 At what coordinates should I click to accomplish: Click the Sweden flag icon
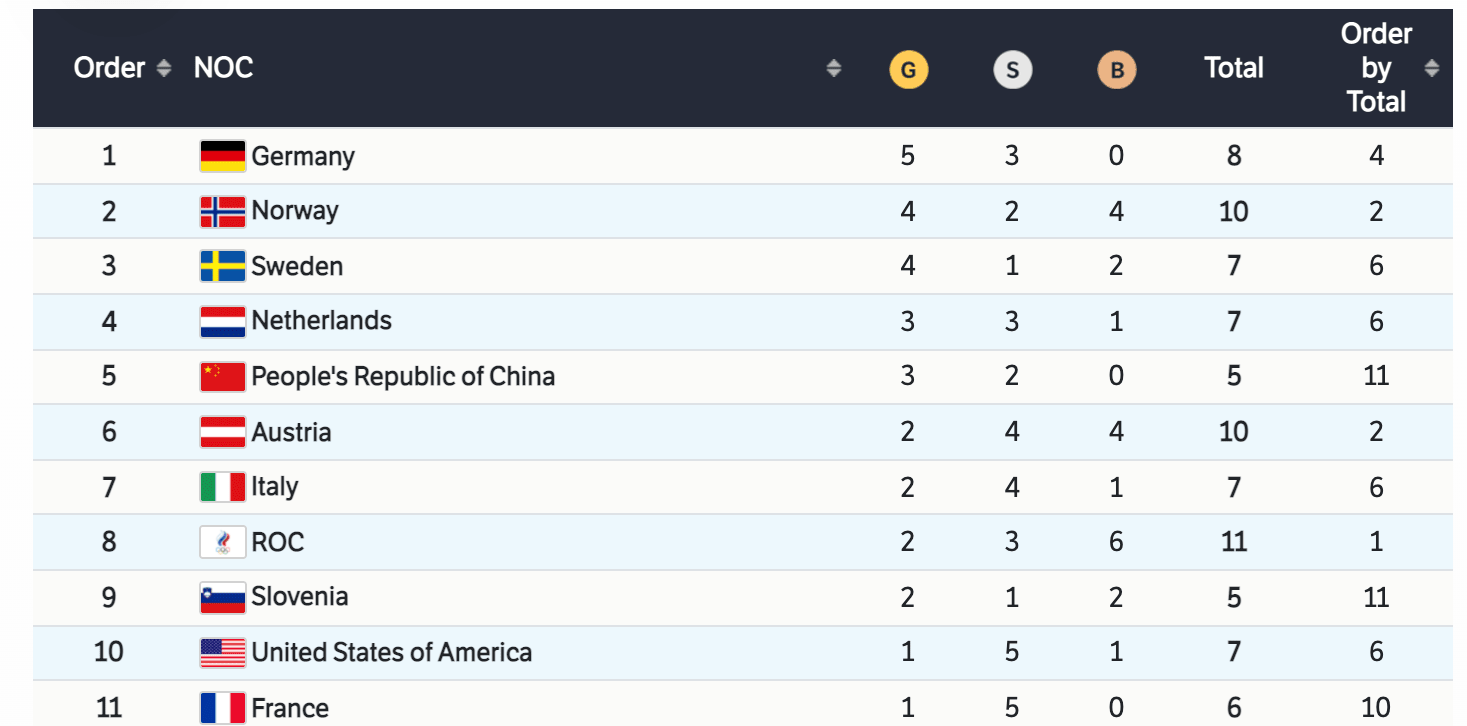pyautogui.click(x=222, y=266)
